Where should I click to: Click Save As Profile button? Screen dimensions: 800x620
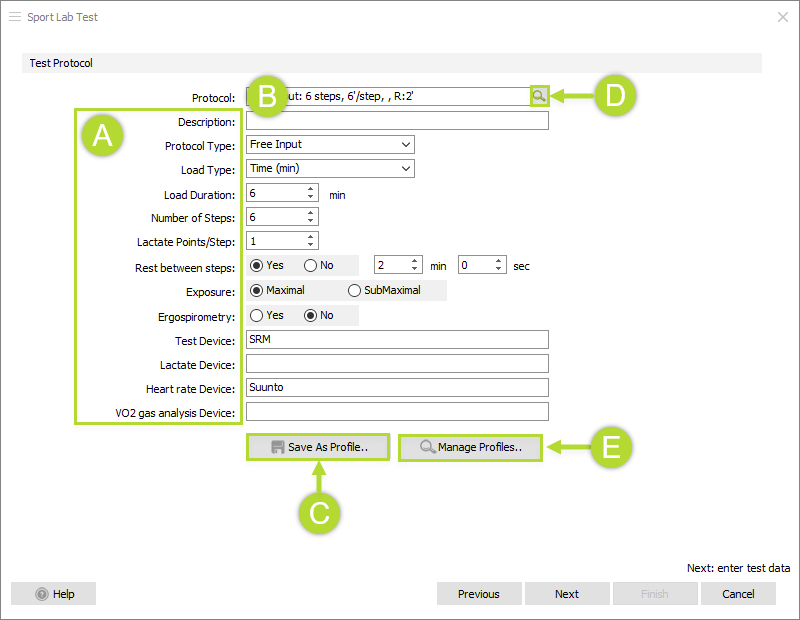[x=318, y=447]
